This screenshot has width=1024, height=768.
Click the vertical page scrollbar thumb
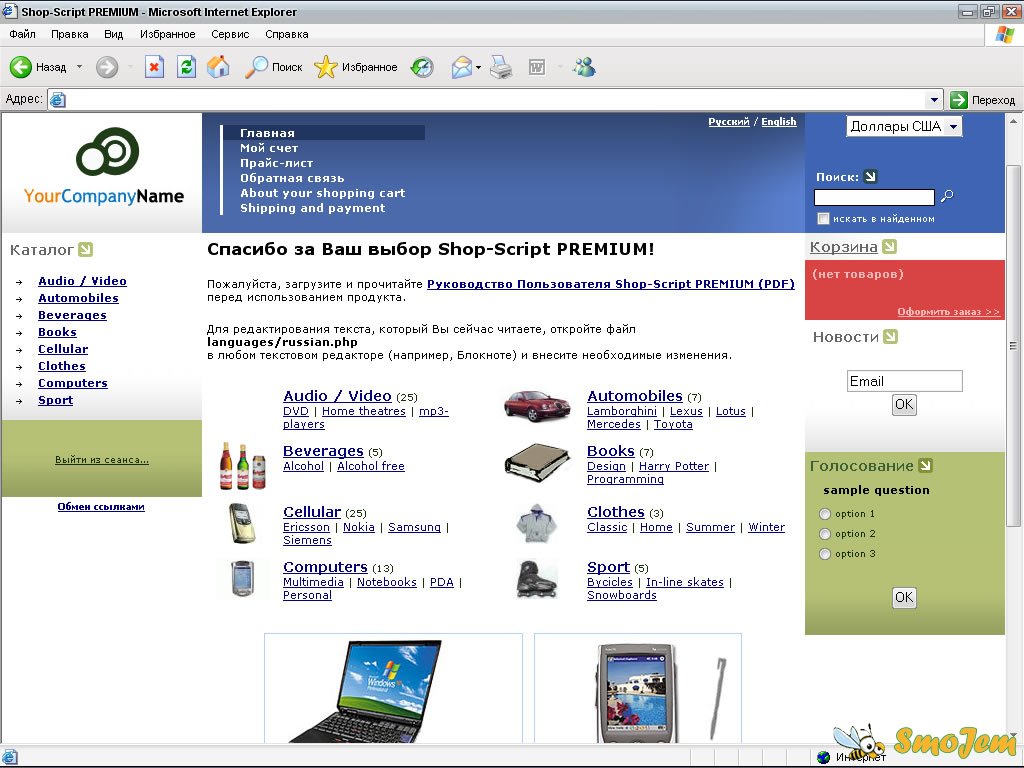point(1013,345)
